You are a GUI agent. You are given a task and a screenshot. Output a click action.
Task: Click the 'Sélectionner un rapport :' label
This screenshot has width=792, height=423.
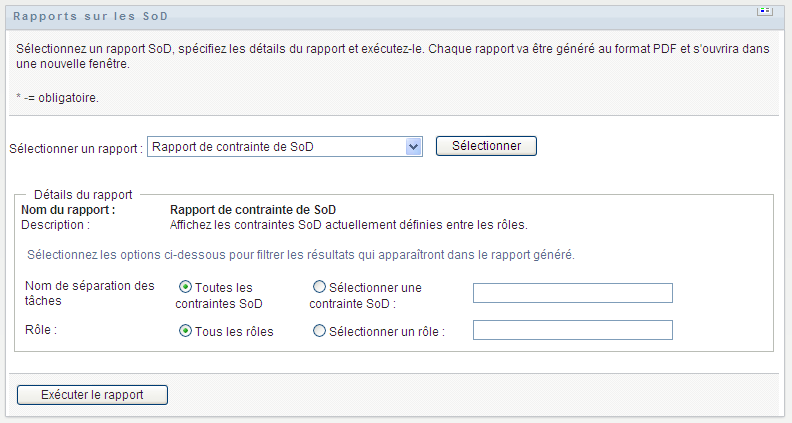76,148
